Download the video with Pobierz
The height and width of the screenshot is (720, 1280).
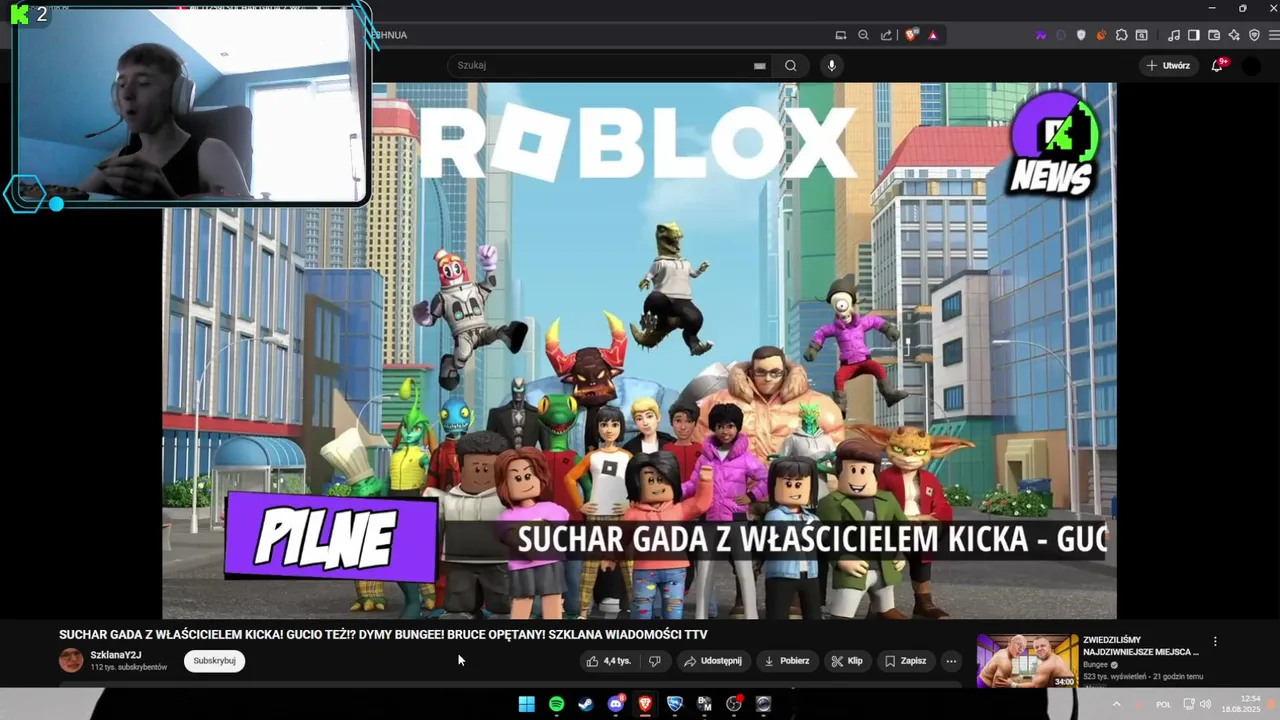pyautogui.click(x=787, y=661)
